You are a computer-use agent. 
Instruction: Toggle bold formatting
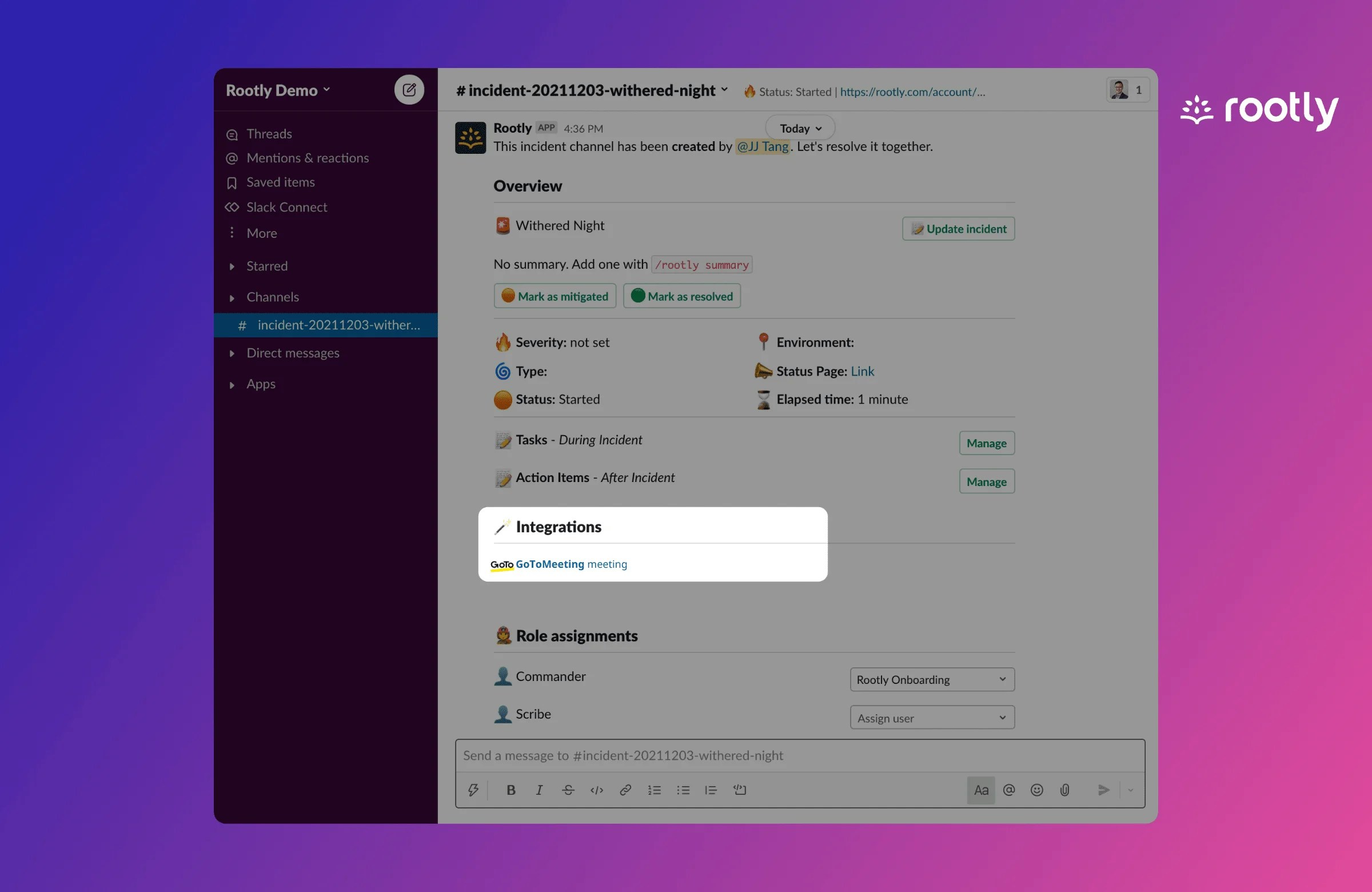pos(510,790)
